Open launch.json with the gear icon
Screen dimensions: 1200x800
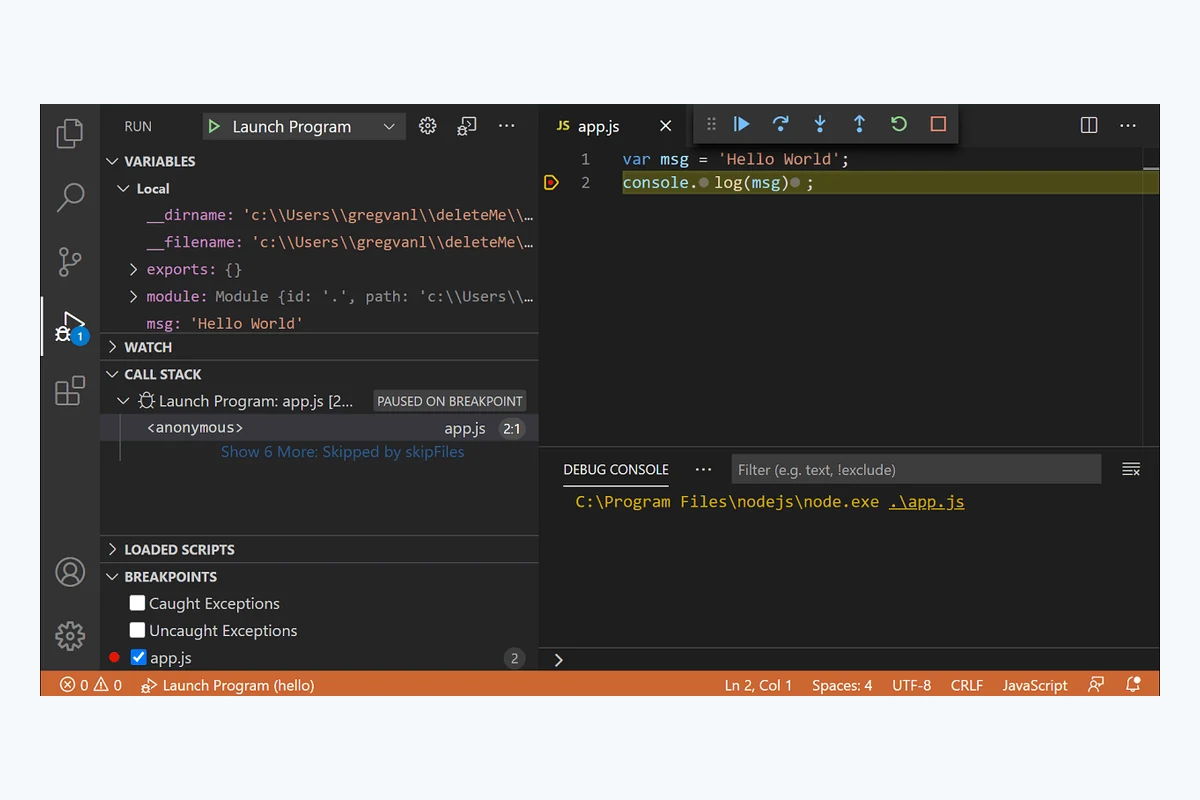point(428,126)
